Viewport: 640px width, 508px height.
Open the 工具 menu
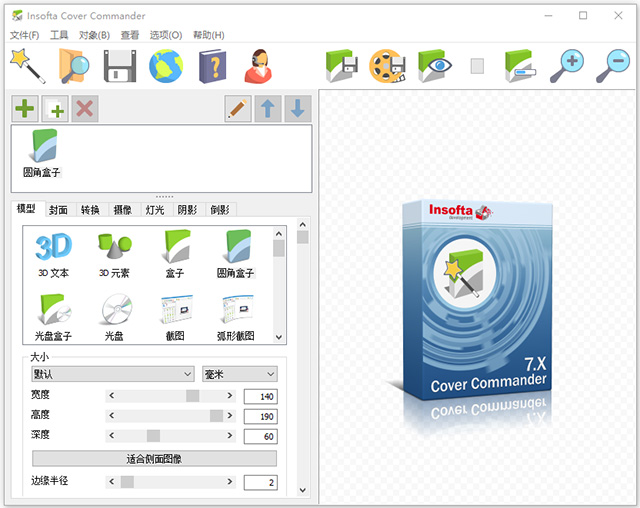pyautogui.click(x=59, y=35)
